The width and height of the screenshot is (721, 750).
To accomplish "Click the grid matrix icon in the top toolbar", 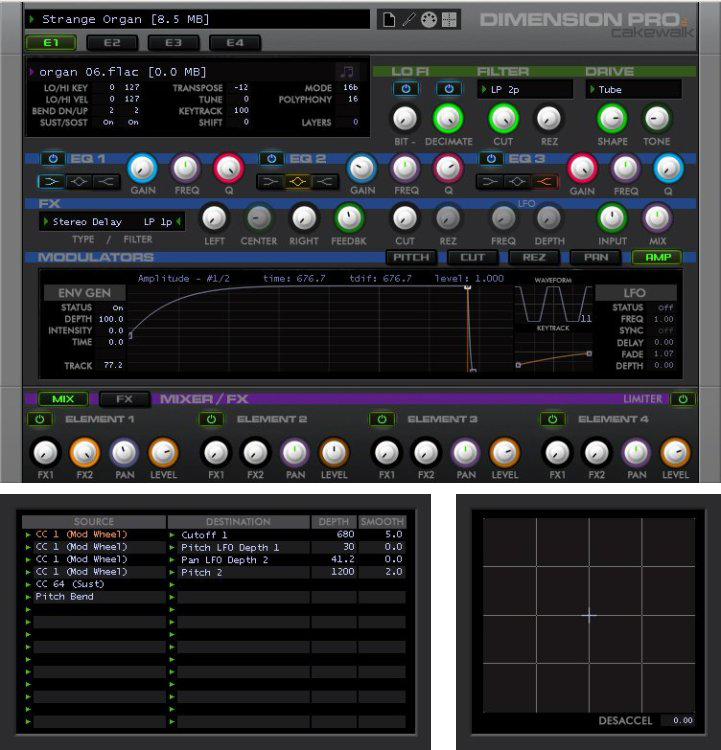I will click(449, 20).
